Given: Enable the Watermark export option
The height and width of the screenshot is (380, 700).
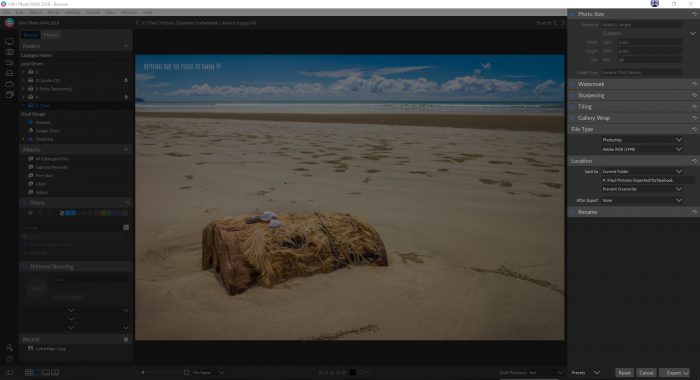Looking at the screenshot, I should [x=573, y=84].
